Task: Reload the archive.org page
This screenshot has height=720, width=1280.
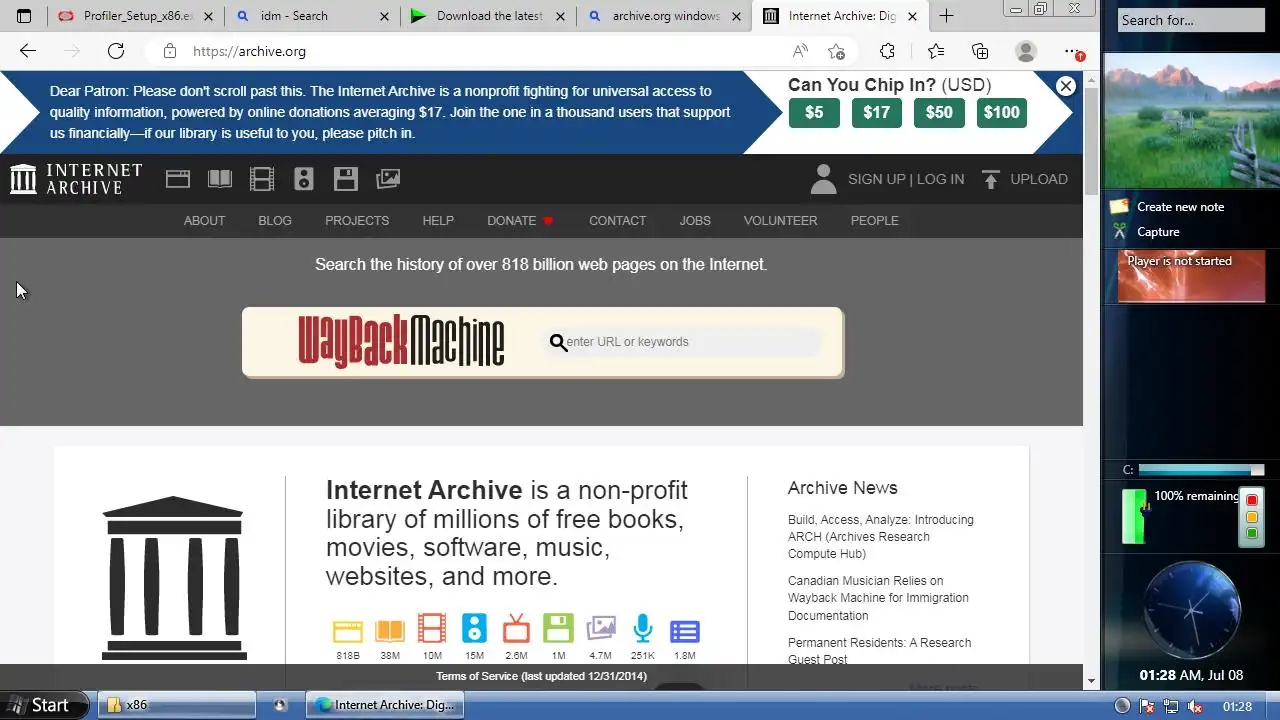Action: click(116, 51)
